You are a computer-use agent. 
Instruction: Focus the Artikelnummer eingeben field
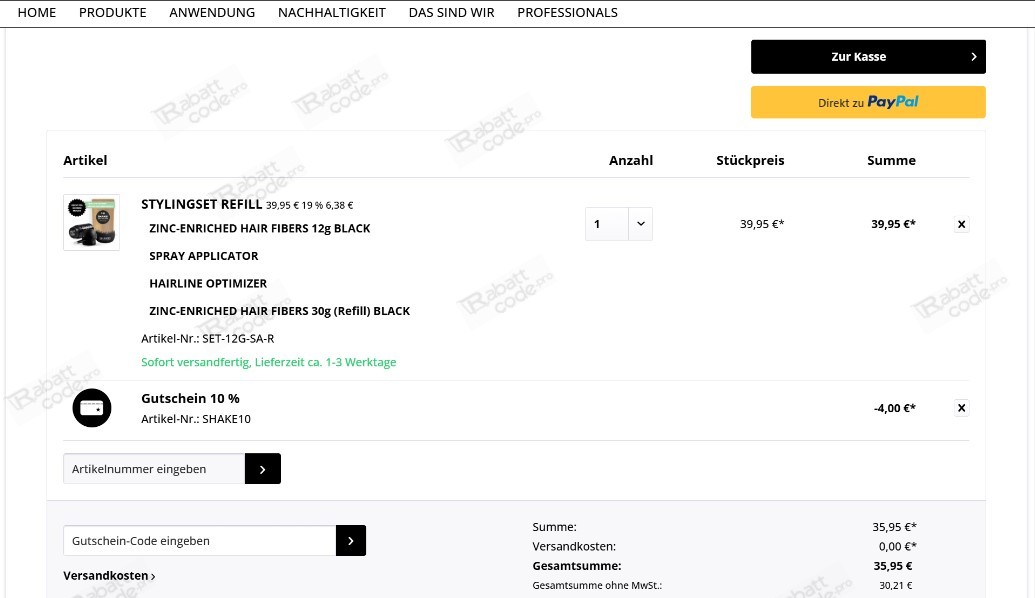(x=154, y=469)
